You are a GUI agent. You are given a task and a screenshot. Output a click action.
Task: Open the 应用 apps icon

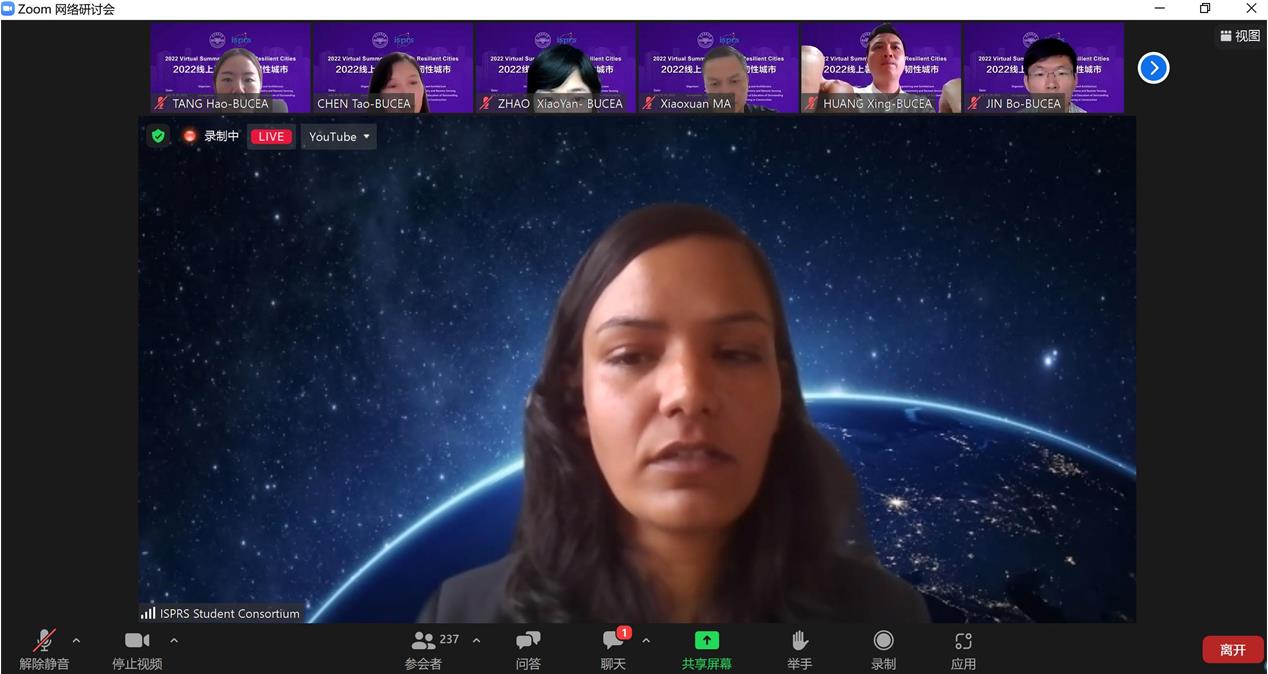[x=963, y=648]
